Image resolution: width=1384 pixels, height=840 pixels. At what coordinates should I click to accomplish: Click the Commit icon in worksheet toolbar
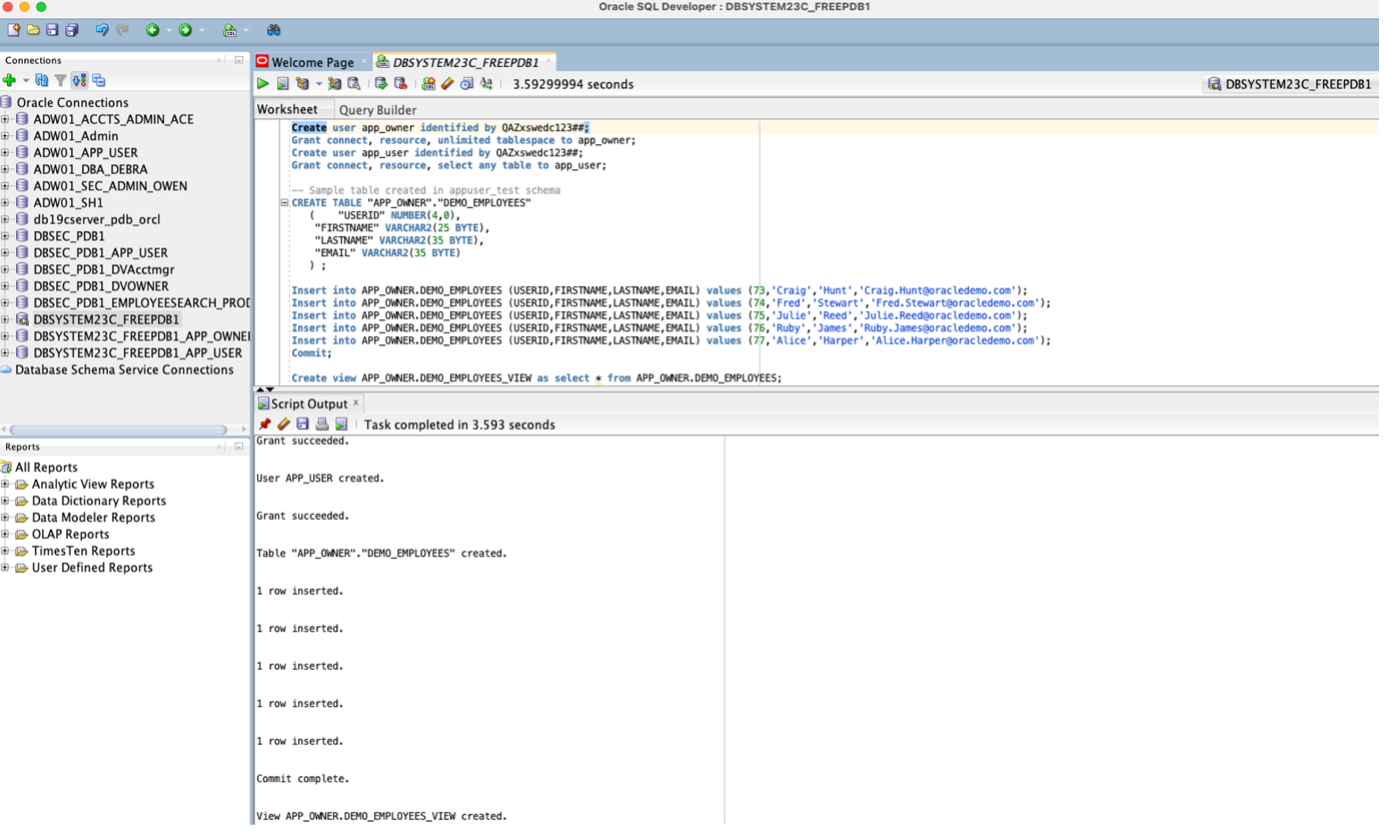click(x=381, y=84)
